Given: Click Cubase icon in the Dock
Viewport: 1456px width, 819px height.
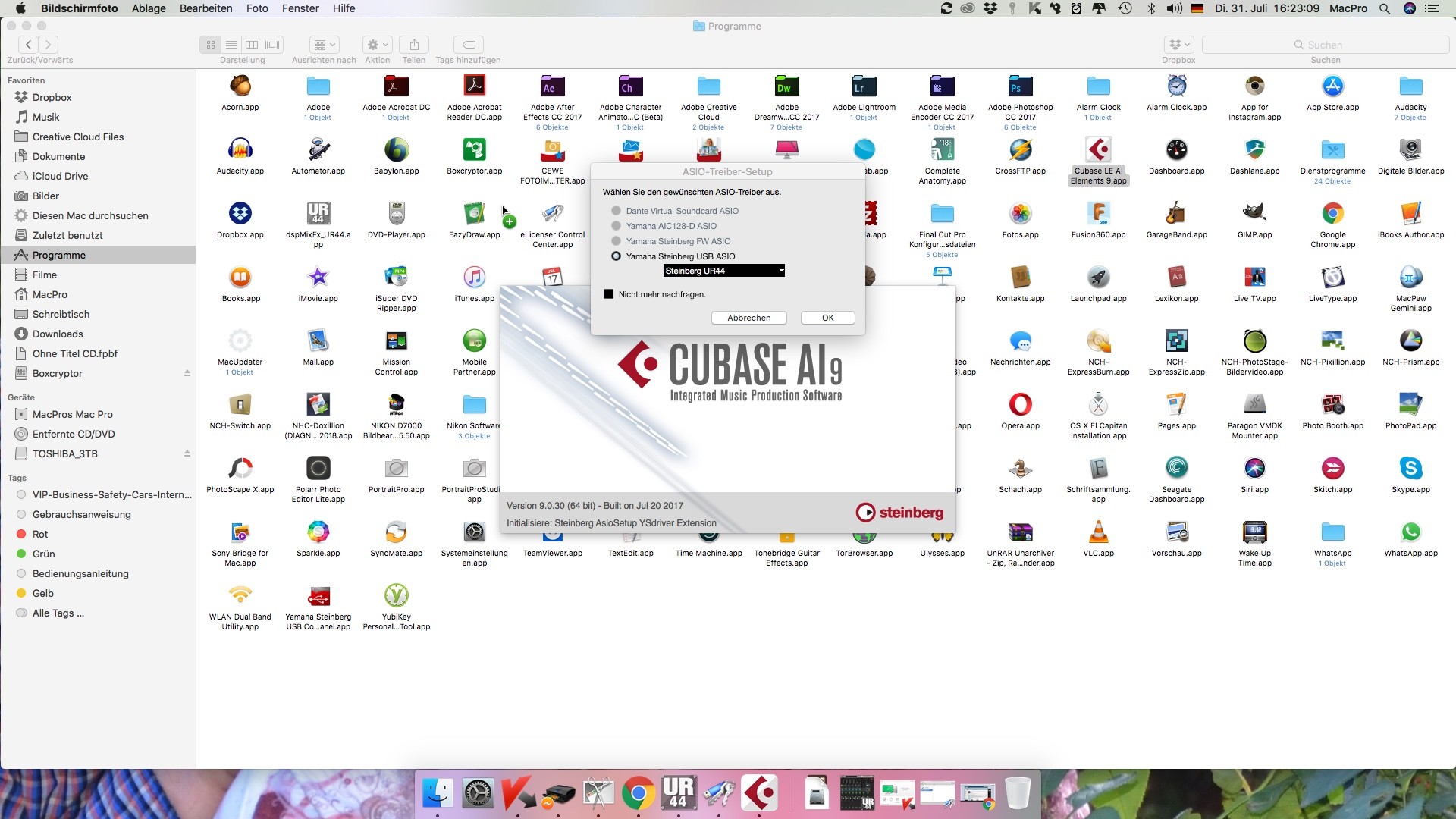Looking at the screenshot, I should click(759, 793).
